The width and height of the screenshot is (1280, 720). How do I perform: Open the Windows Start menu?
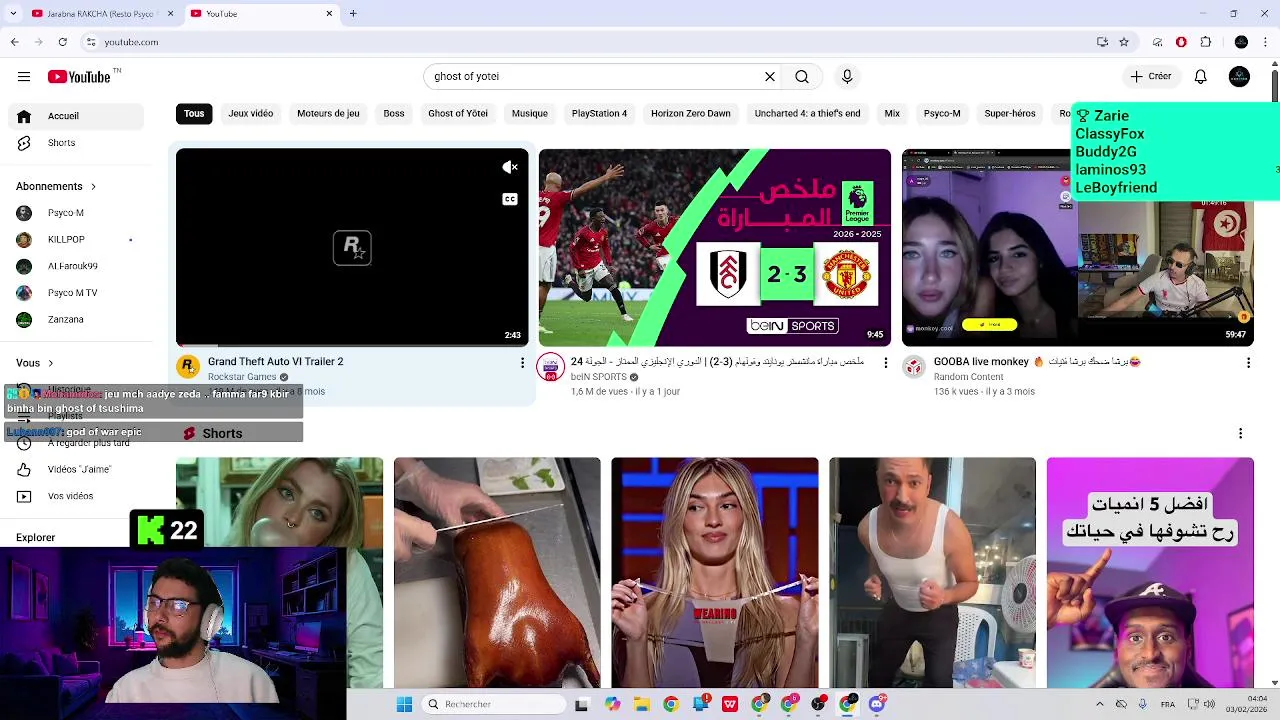404,704
